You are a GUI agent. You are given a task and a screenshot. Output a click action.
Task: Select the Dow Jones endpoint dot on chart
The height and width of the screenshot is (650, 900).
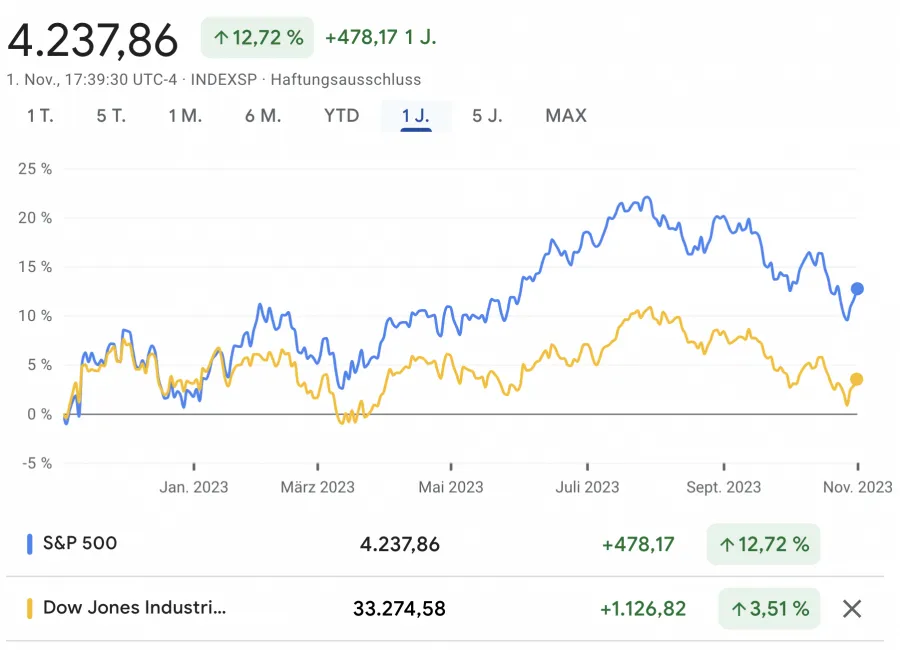tap(859, 378)
